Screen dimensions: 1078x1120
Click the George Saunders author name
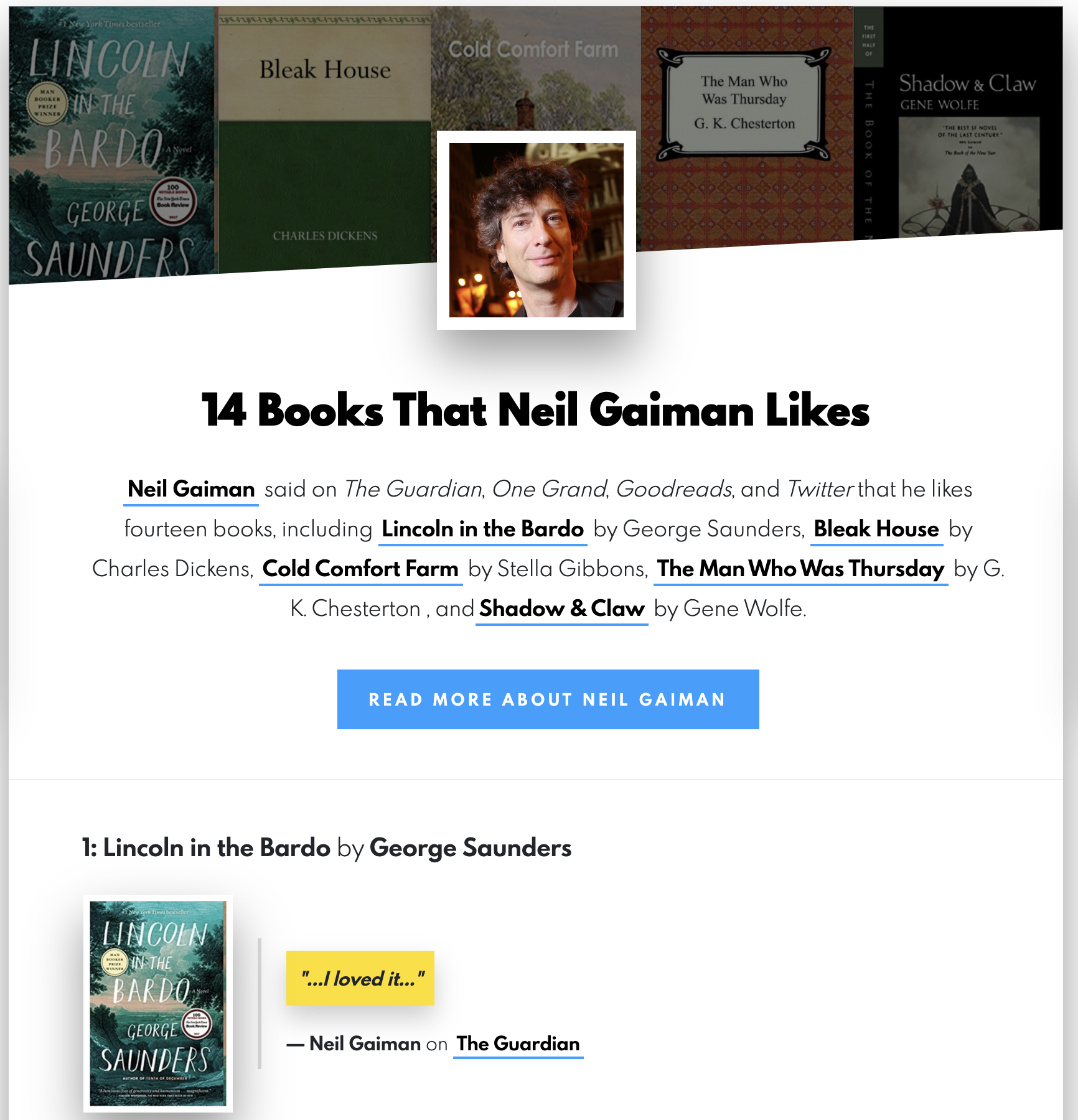470,847
